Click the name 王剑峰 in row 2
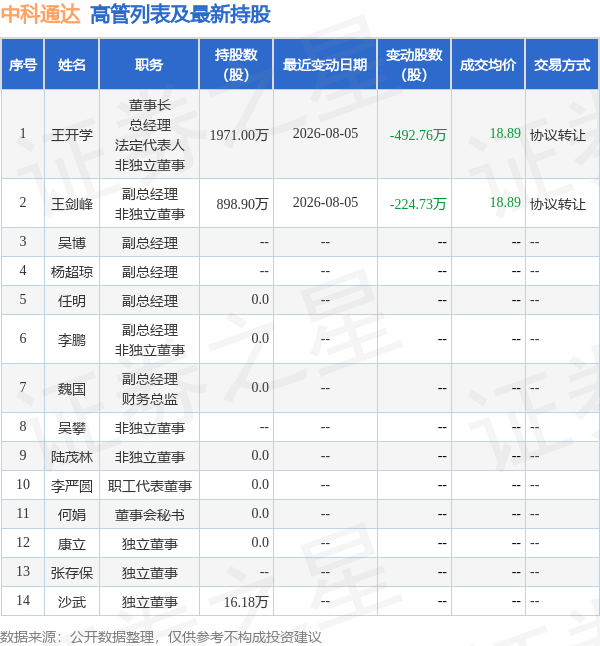This screenshot has height=646, width=600. tap(72, 204)
